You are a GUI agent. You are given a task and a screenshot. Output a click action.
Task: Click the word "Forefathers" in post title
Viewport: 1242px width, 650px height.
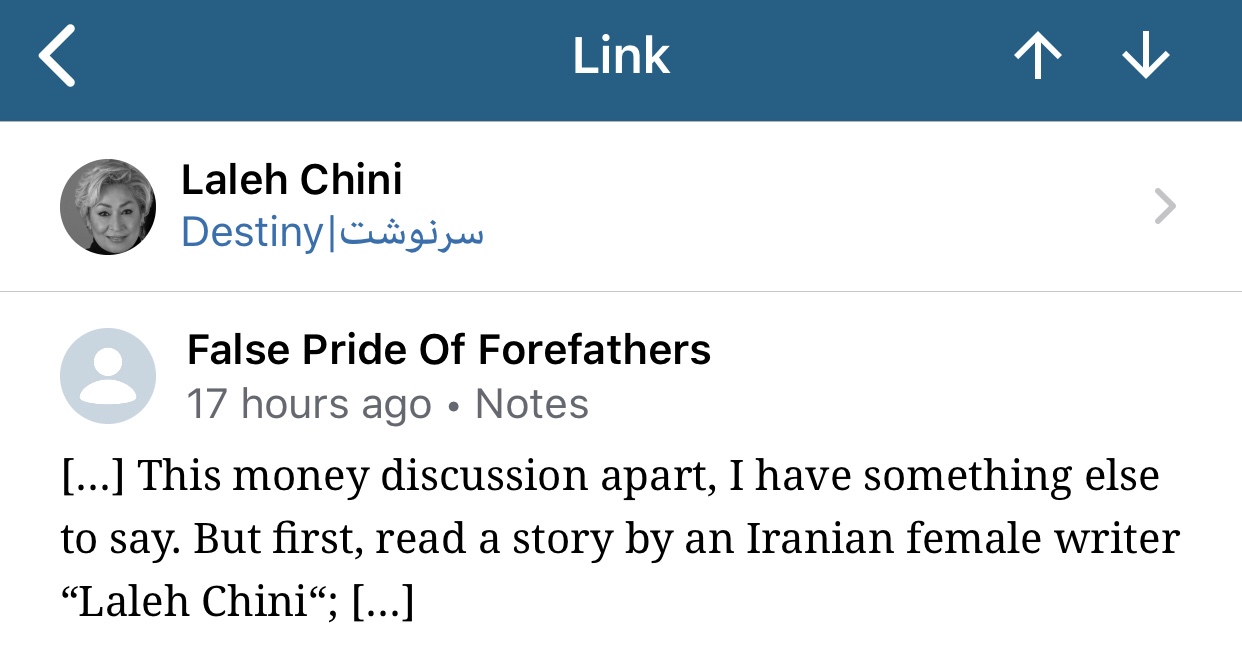click(x=594, y=350)
